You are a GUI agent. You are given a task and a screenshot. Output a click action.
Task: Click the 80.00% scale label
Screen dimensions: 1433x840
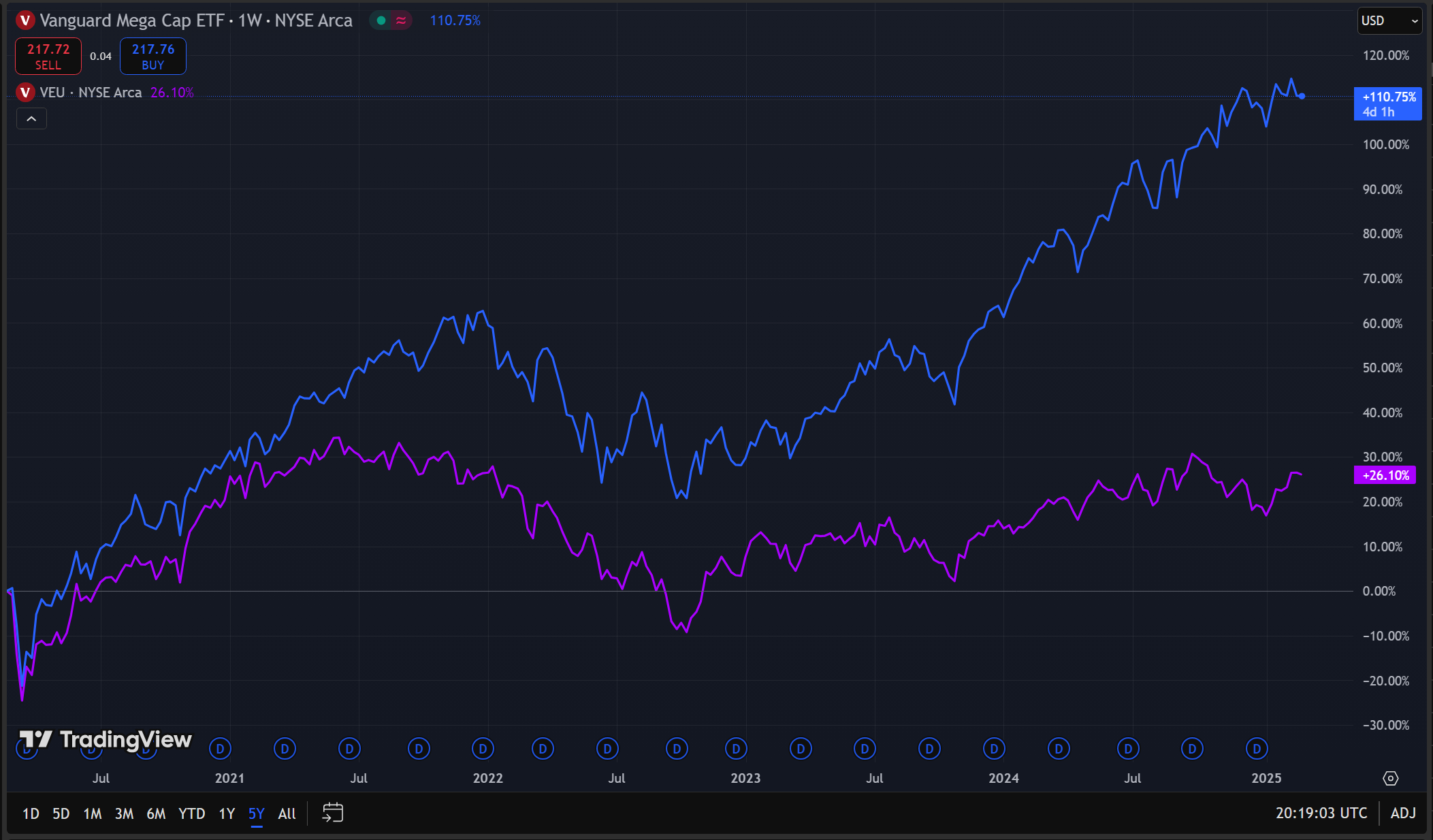1383,233
